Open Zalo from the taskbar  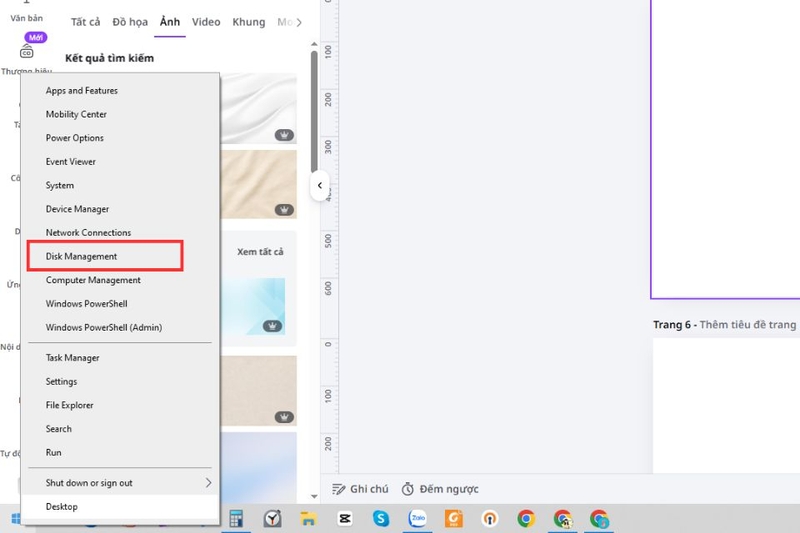click(417, 519)
